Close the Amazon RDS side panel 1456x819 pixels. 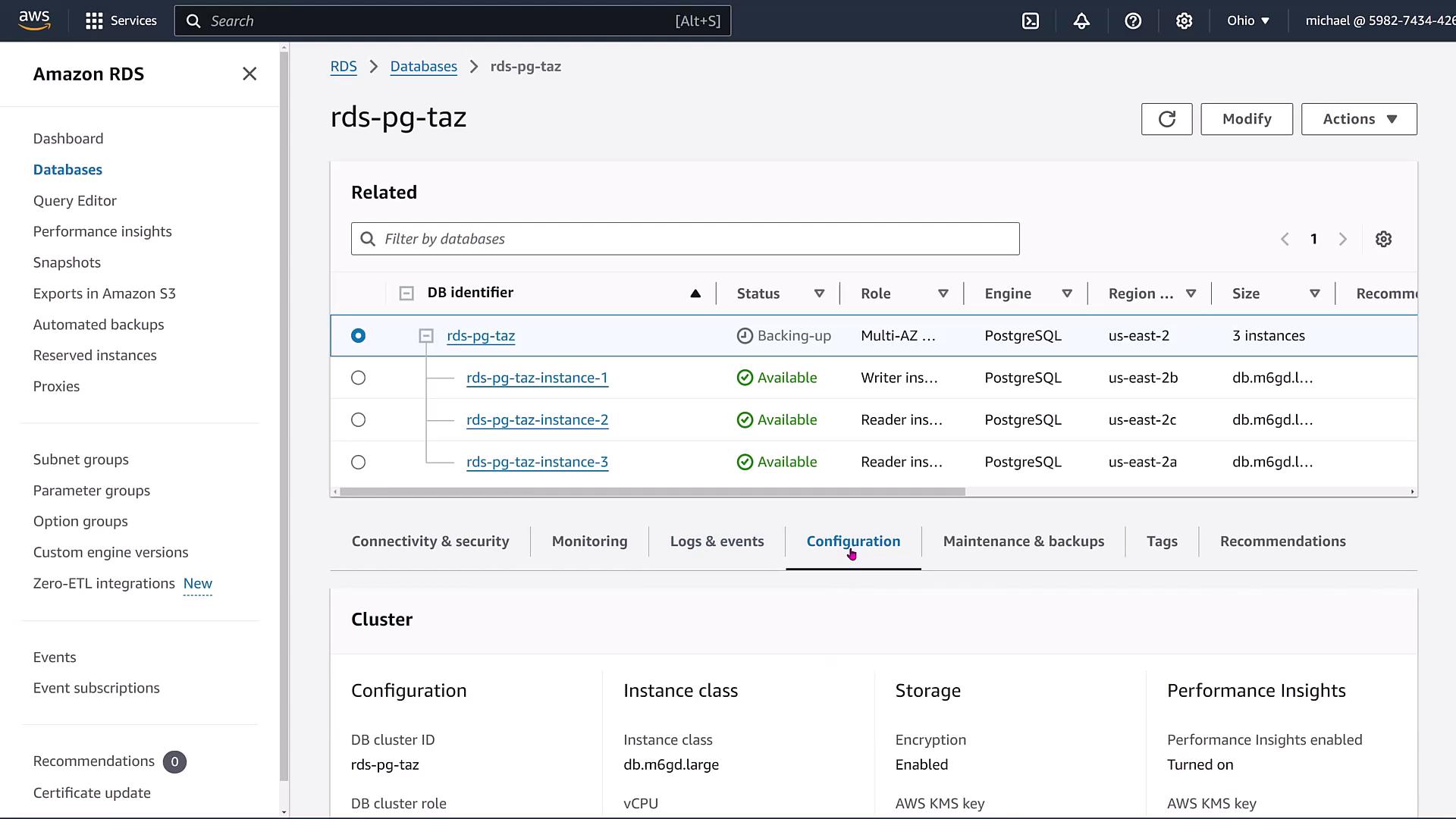click(249, 74)
